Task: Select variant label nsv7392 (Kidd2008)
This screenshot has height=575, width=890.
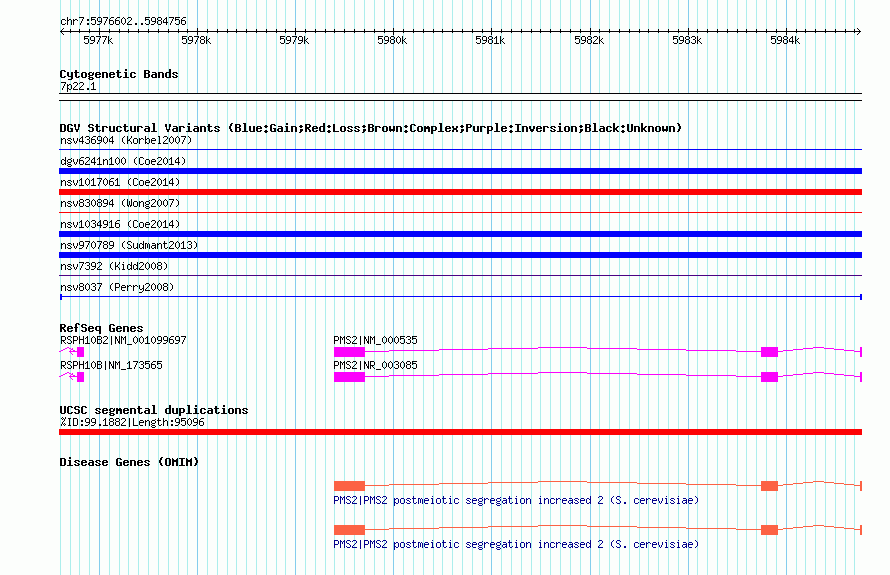Action: 114,266
